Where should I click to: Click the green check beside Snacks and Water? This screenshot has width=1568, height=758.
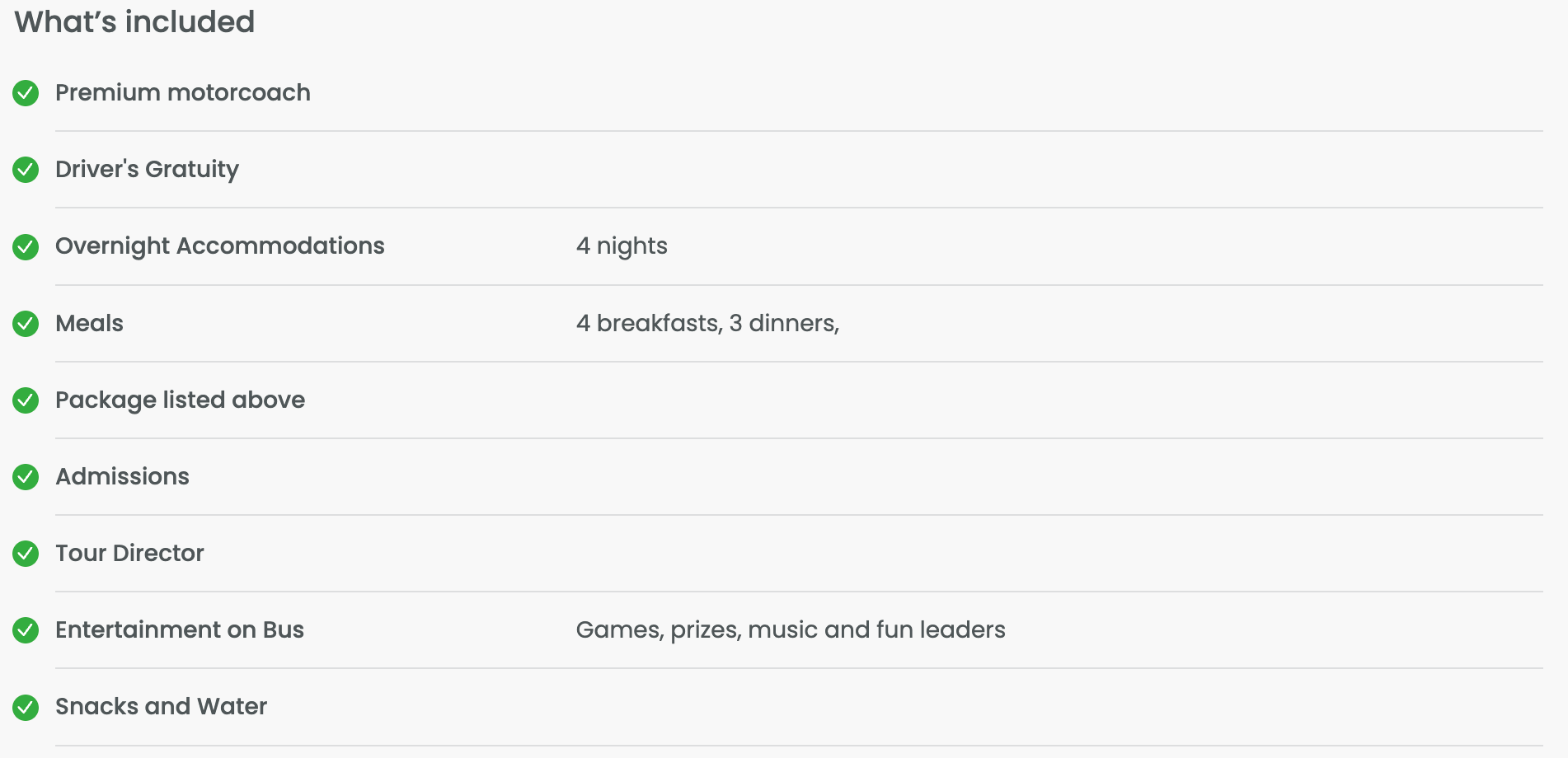point(26,707)
